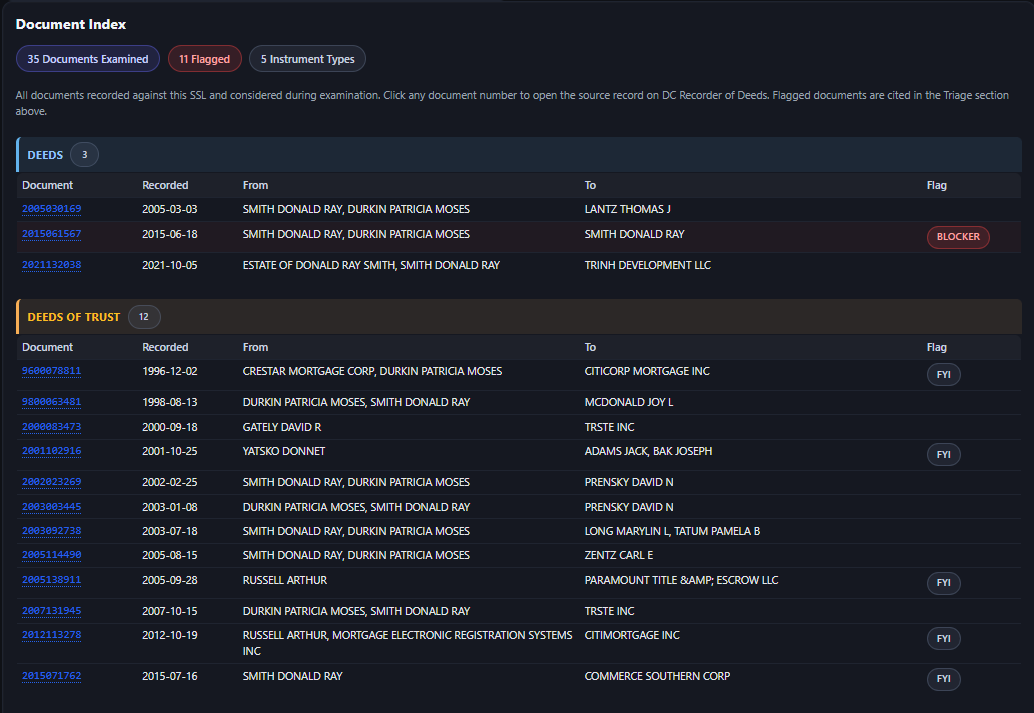Open the 11 Flagged filter pill
This screenshot has height=713, width=1034.
point(204,58)
